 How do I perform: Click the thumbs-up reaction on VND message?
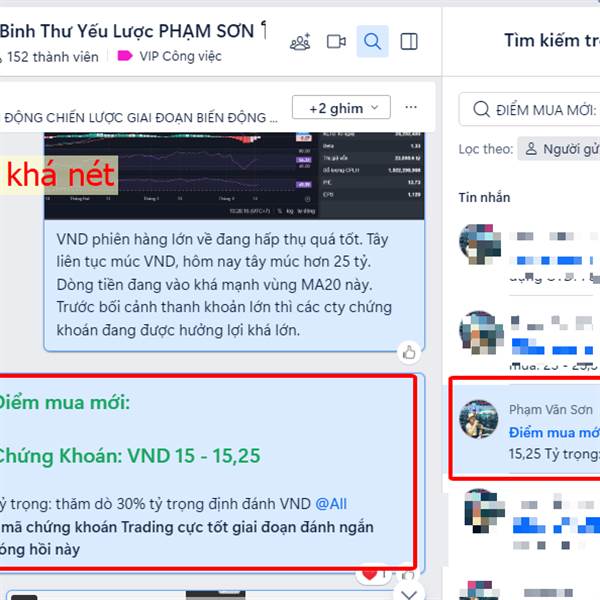[x=409, y=352]
